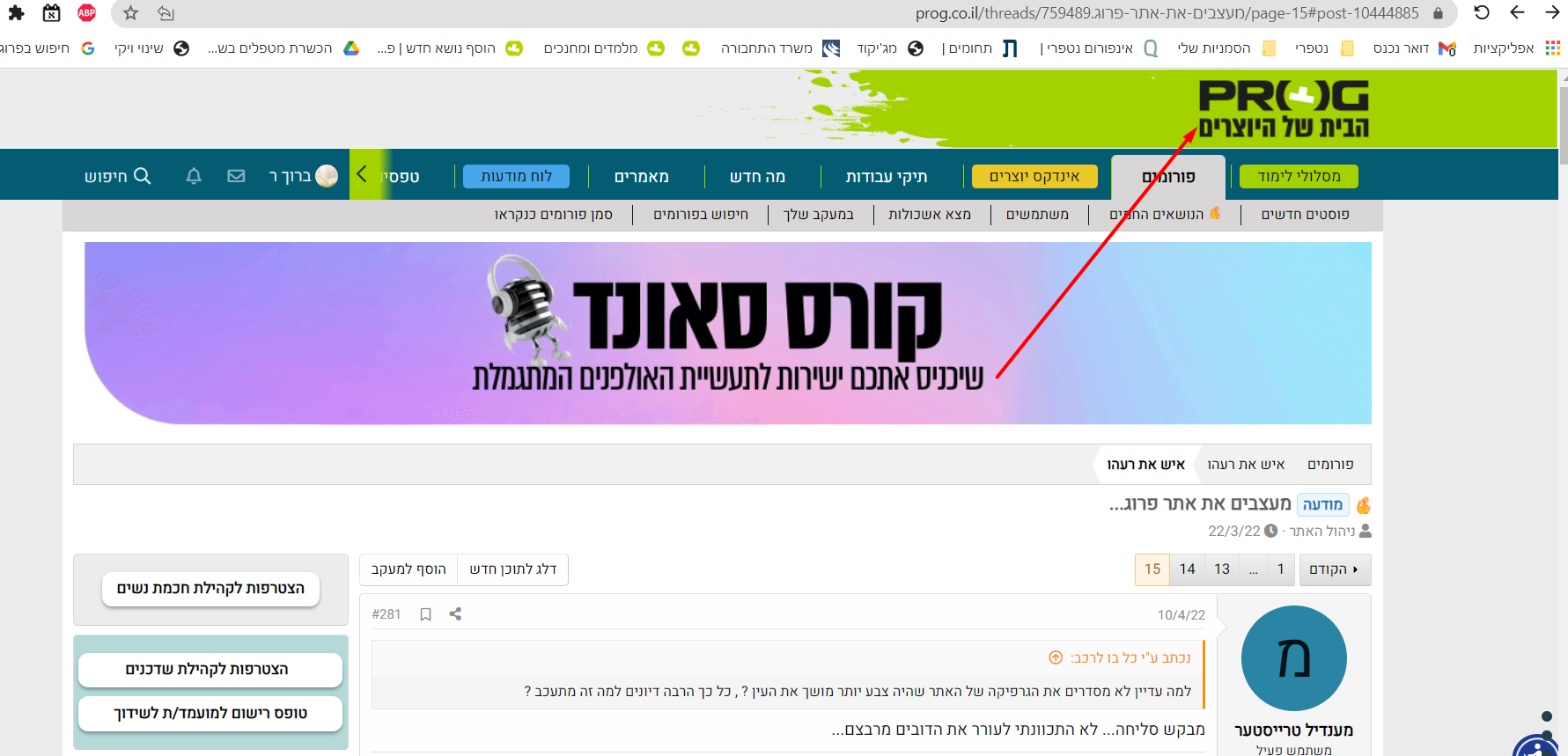Image resolution: width=1568 pixels, height=756 pixels.
Task: Click the משתמשים sub-navigation link
Action: (x=1037, y=214)
